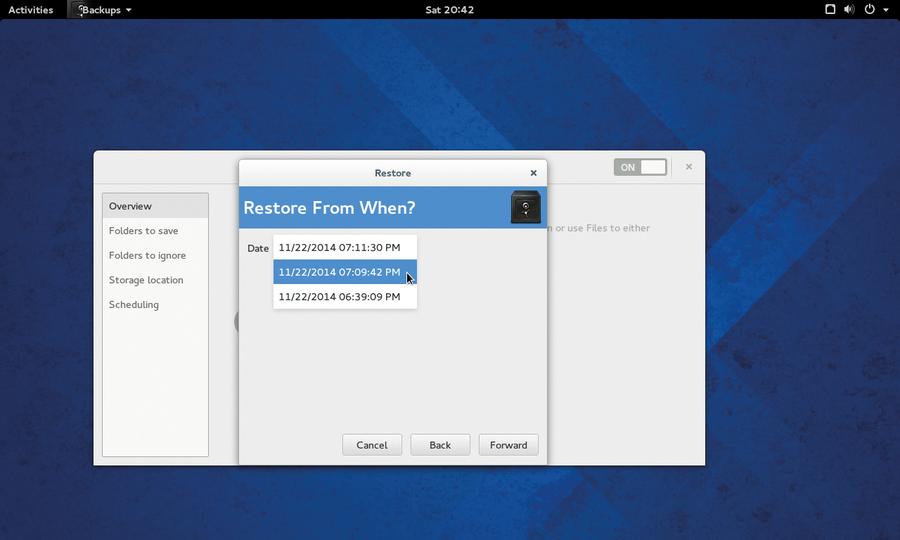
Task: Close the main Backups window
Action: tap(689, 166)
